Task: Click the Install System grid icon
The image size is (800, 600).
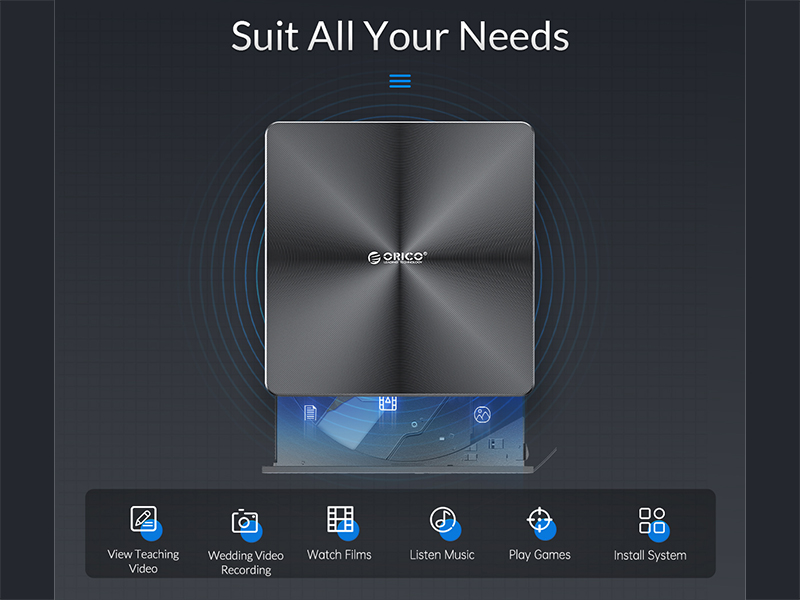Action: [651, 520]
